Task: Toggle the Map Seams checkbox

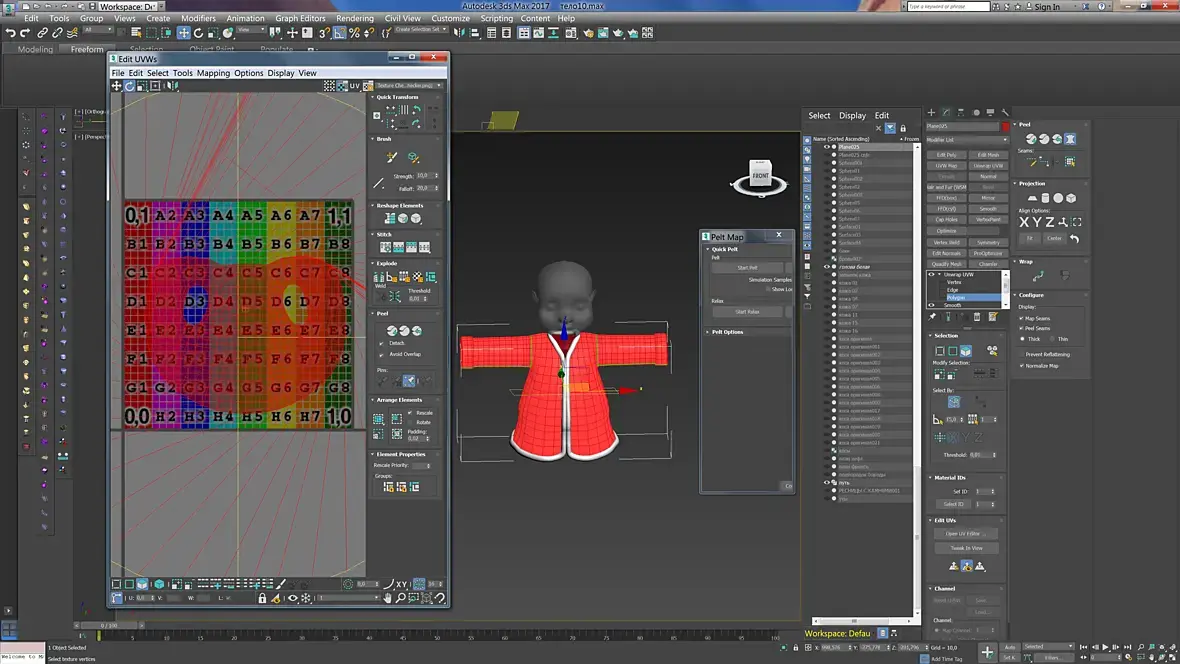Action: (1022, 318)
